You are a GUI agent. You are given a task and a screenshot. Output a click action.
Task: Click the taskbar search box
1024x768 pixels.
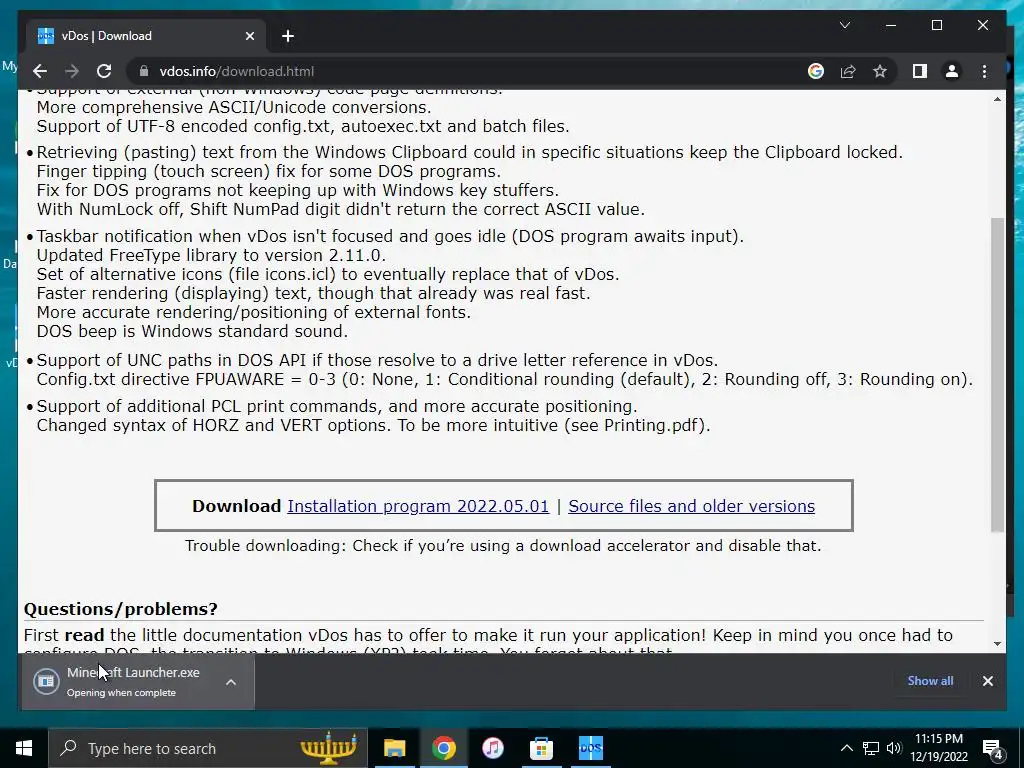pyautogui.click(x=208, y=748)
